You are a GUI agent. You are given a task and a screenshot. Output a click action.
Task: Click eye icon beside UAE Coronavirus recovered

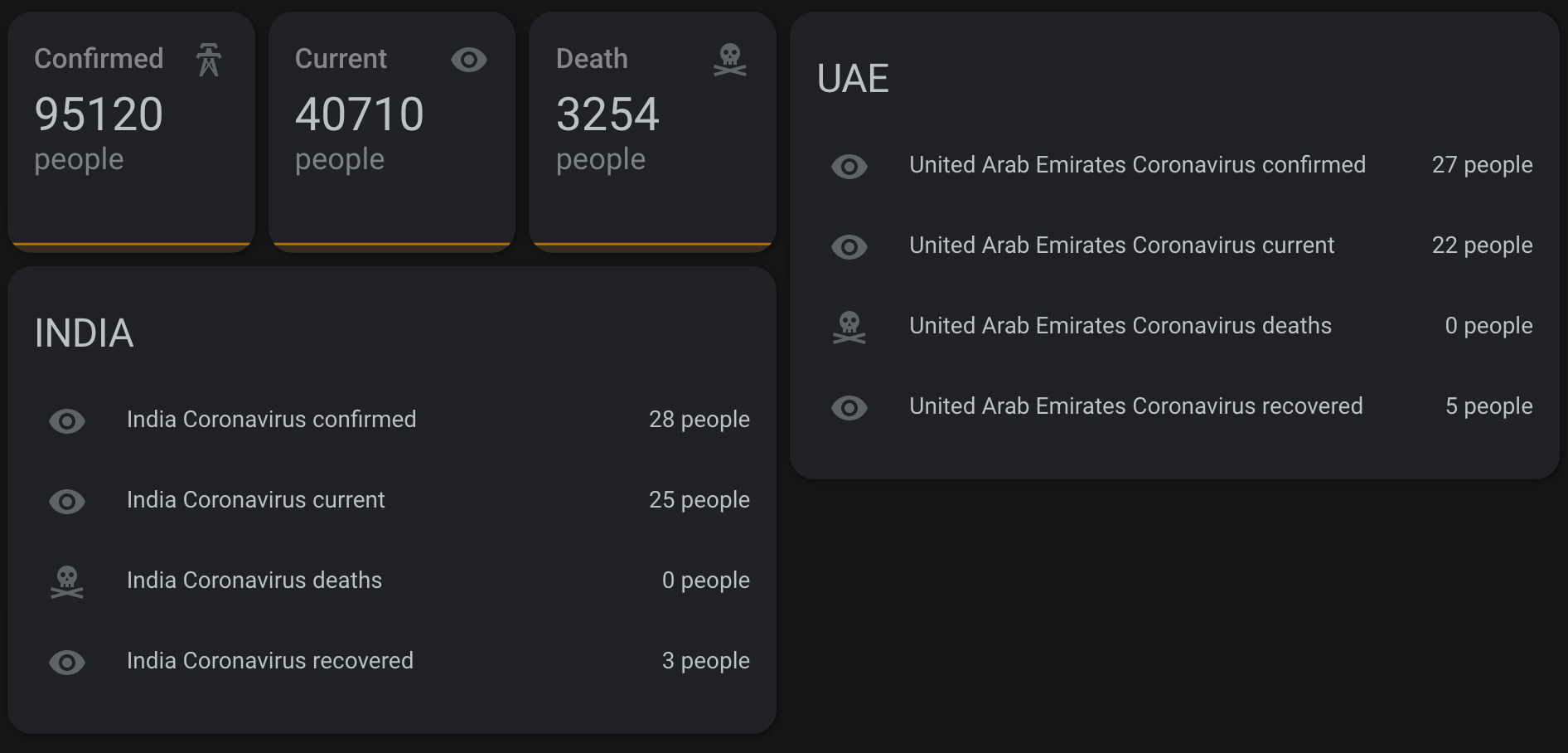[849, 408]
